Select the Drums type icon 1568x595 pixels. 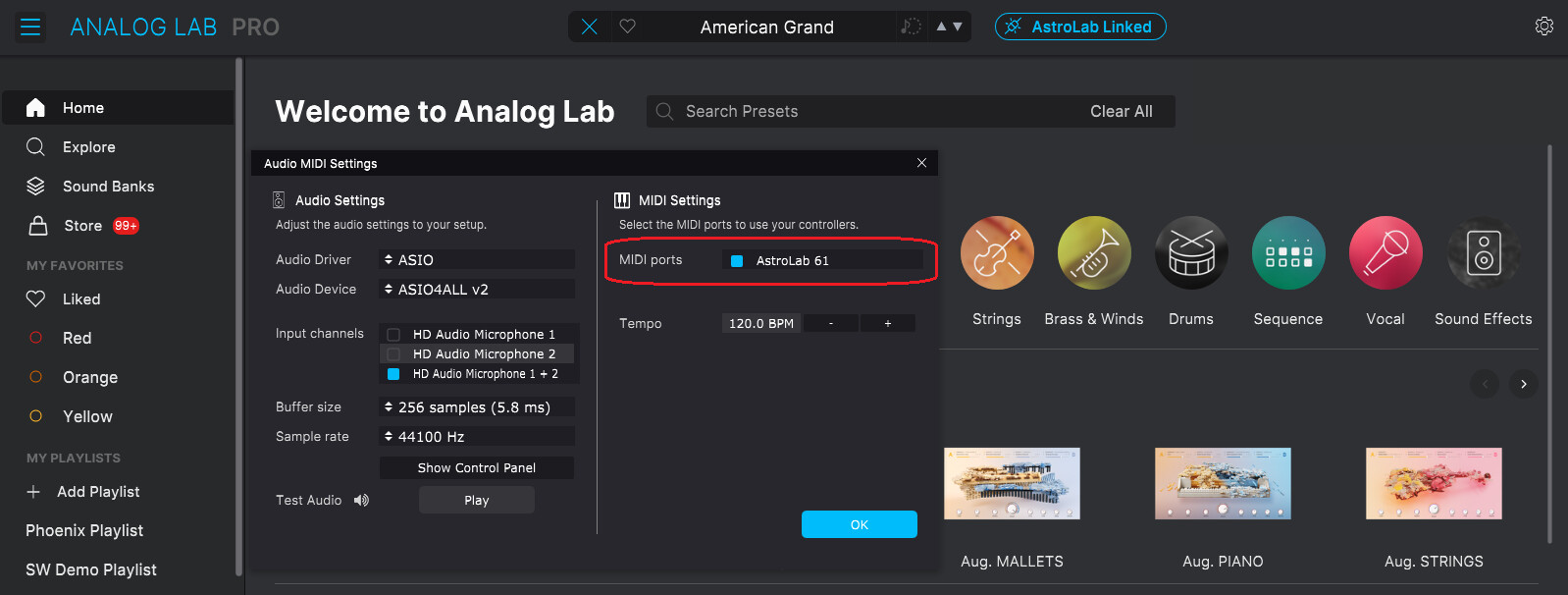[1191, 252]
